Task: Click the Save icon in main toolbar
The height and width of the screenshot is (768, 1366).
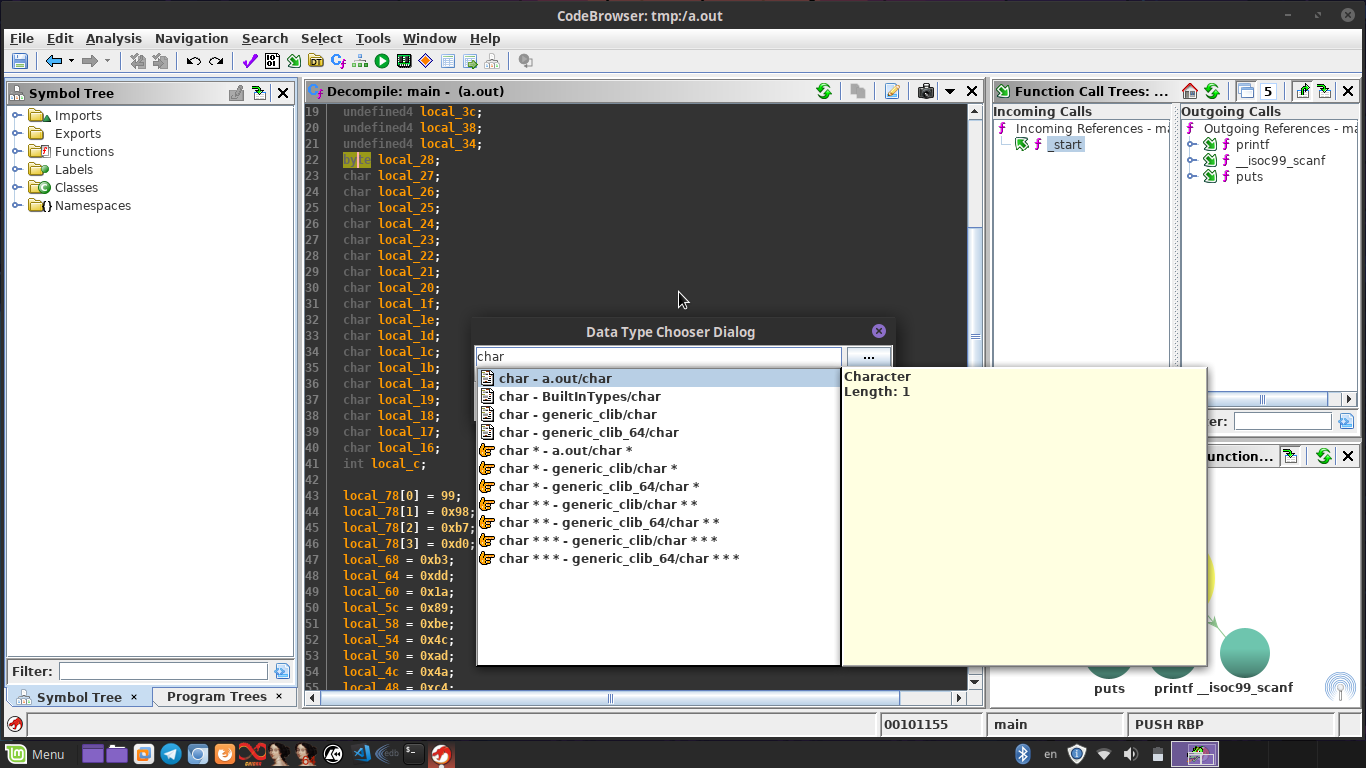Action: pos(19,61)
